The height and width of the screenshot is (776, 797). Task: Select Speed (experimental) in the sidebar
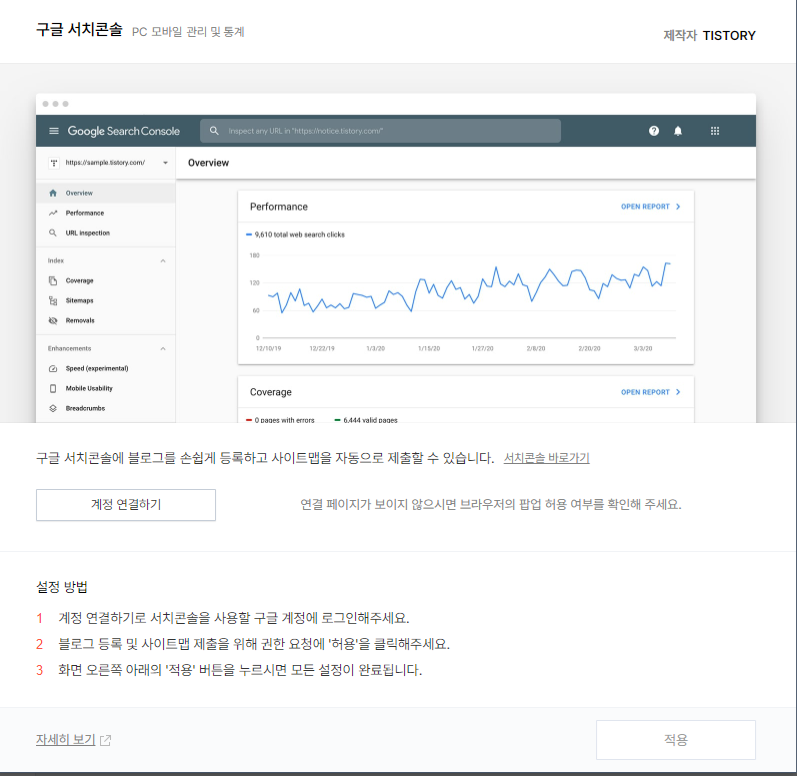[x=97, y=368]
